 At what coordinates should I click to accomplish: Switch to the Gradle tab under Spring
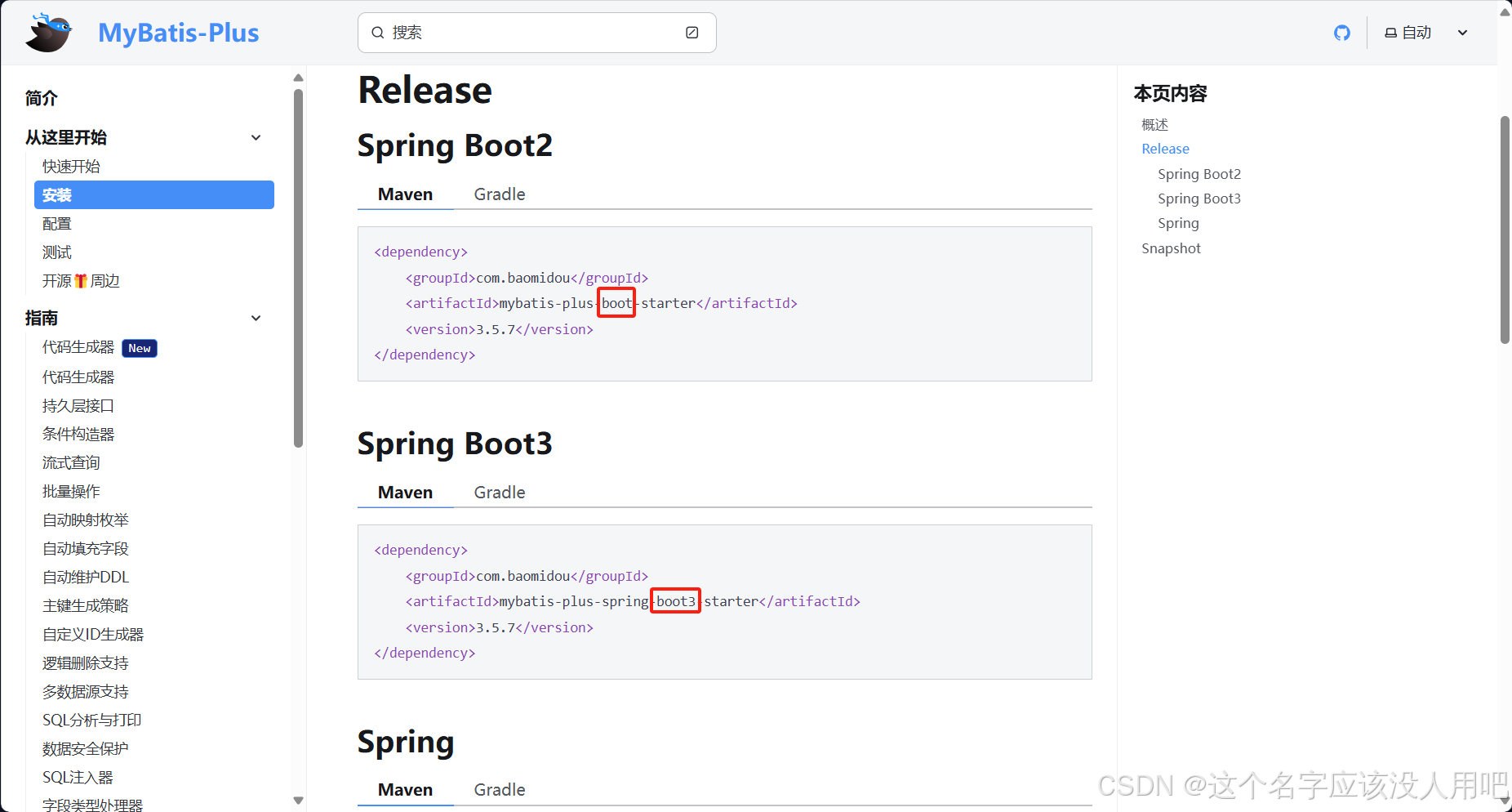499,789
